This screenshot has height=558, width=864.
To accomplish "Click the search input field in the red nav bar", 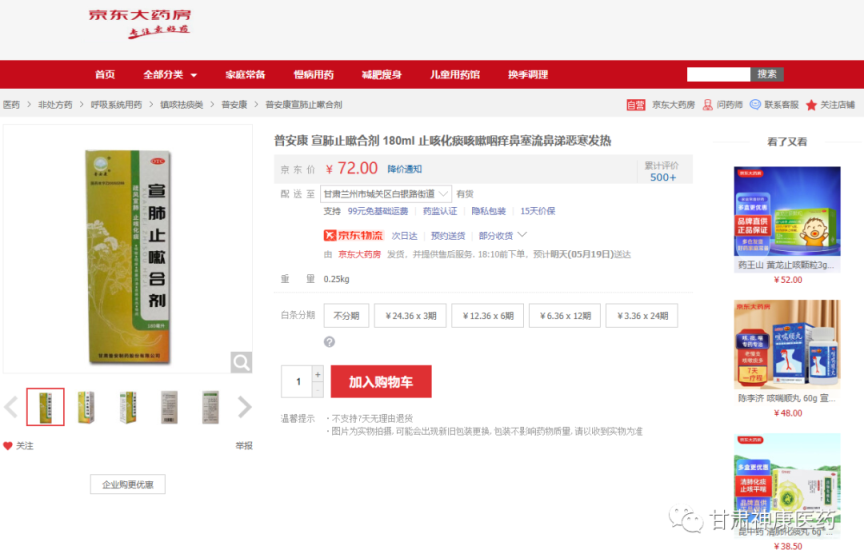I will pos(719,74).
